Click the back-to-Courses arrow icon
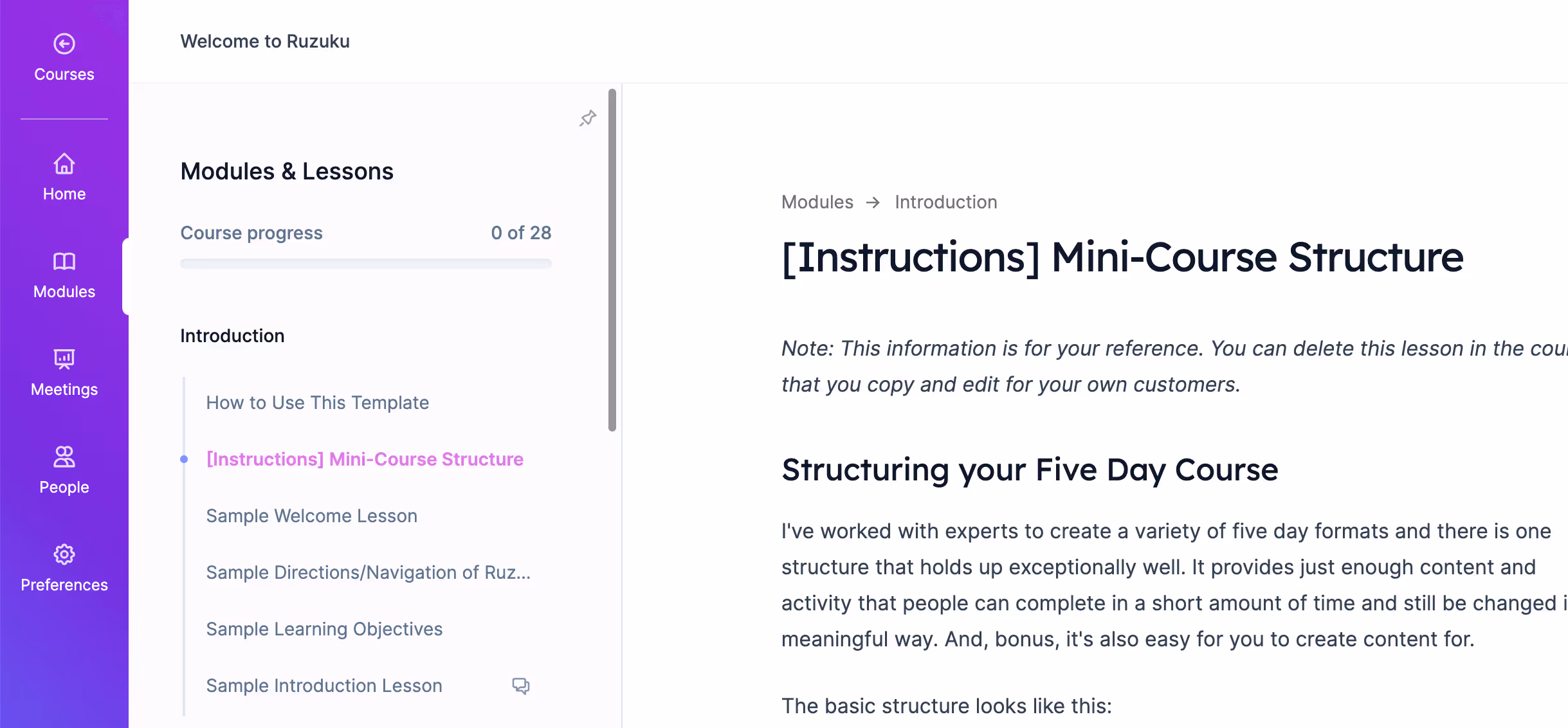Viewport: 1568px width, 728px height. coord(64,43)
